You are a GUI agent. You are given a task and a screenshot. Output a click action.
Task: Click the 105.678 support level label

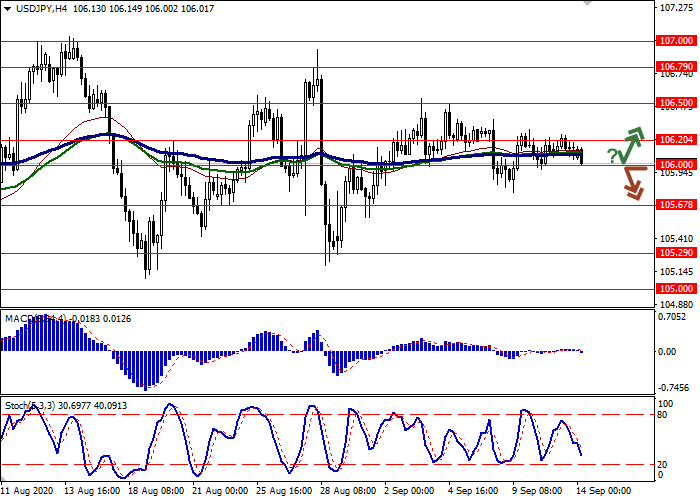click(x=676, y=205)
